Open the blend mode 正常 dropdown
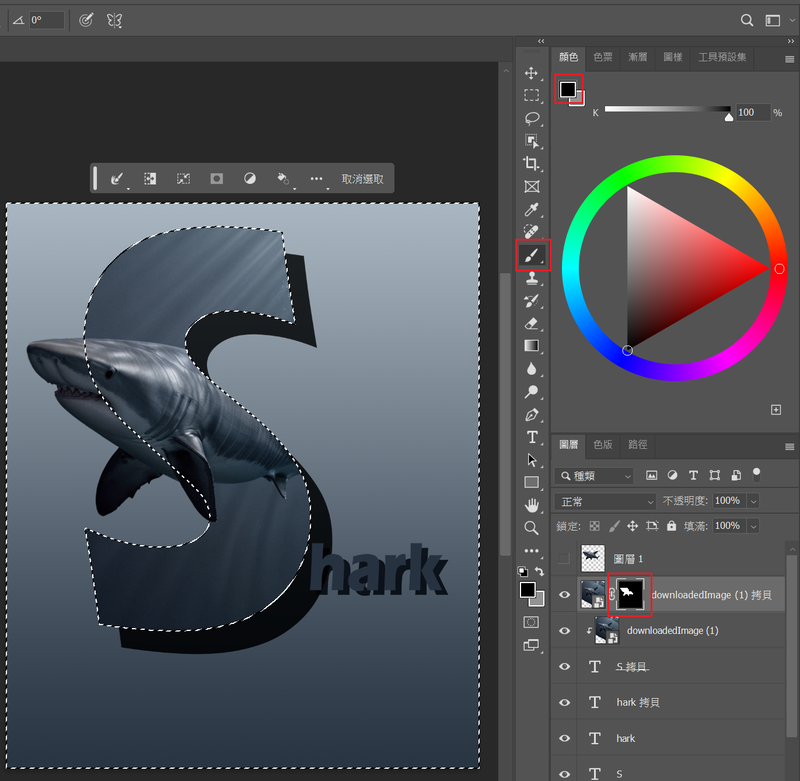 [607, 500]
